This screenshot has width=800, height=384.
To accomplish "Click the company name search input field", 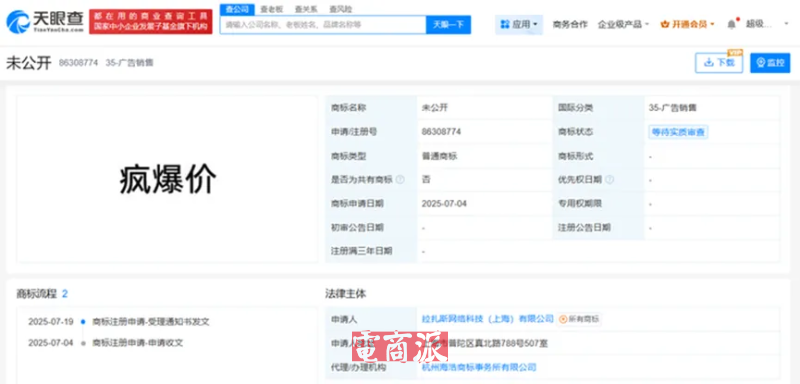I will tap(323, 24).
